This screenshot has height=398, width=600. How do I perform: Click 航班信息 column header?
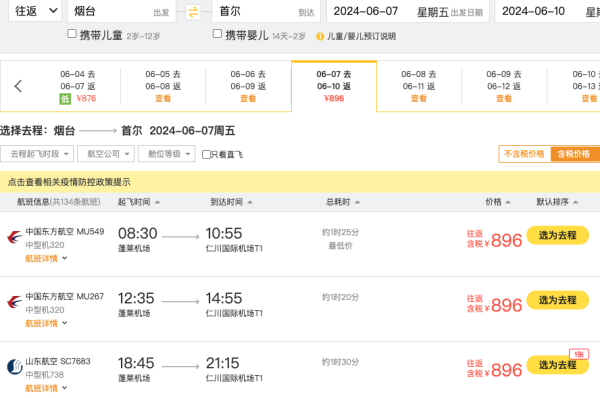pos(33,202)
